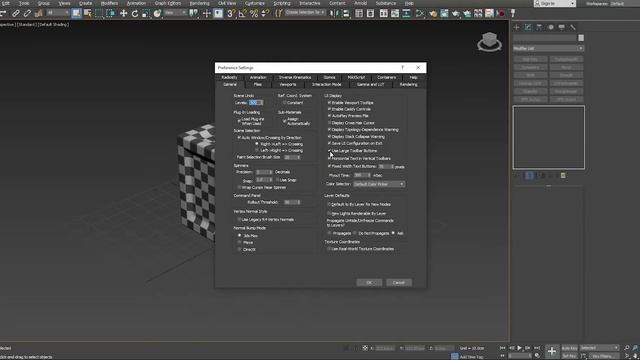Click the Unlink Selection icon

tap(27, 13)
